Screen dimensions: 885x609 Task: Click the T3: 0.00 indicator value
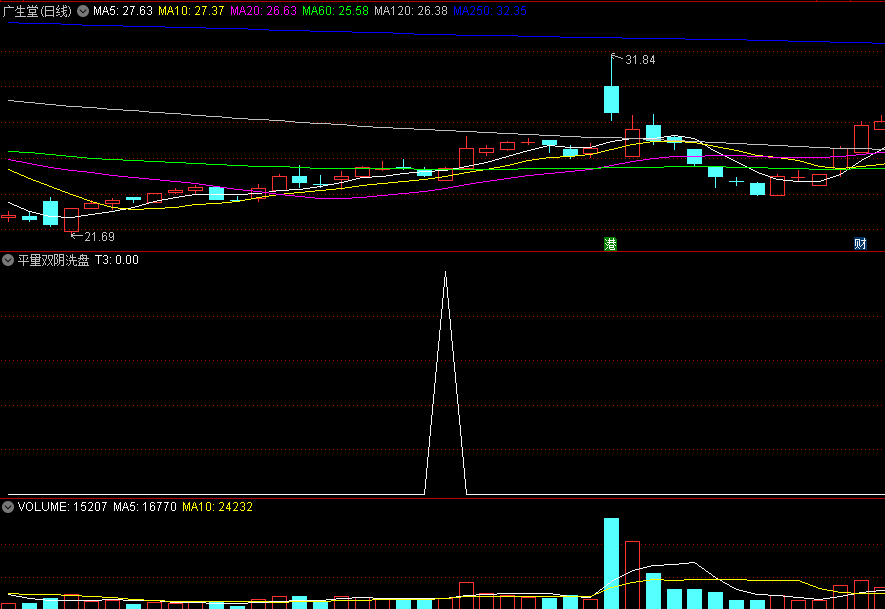(116, 260)
